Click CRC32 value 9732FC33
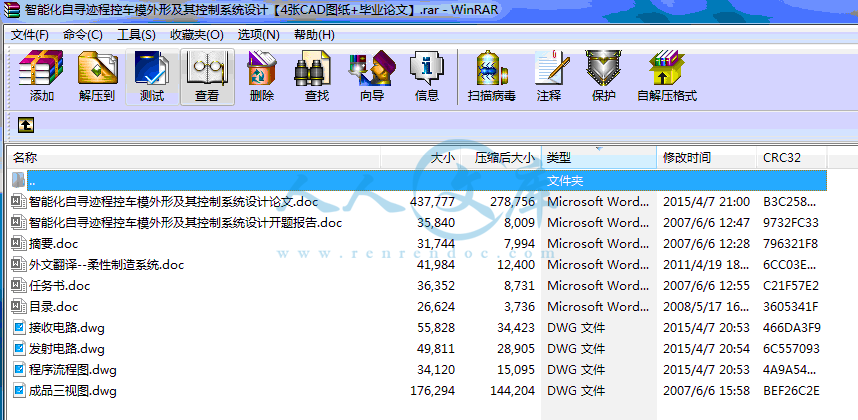Screen dimensions: 858x420 click(791, 223)
